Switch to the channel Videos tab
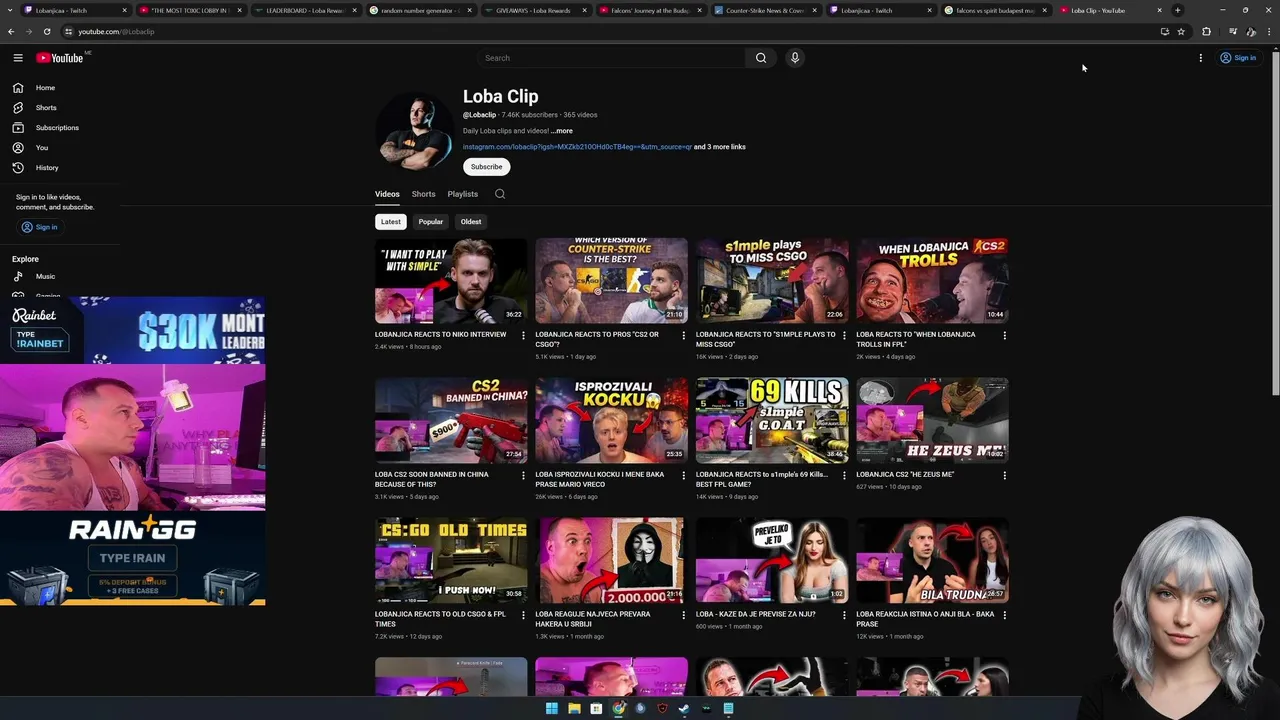 387,194
